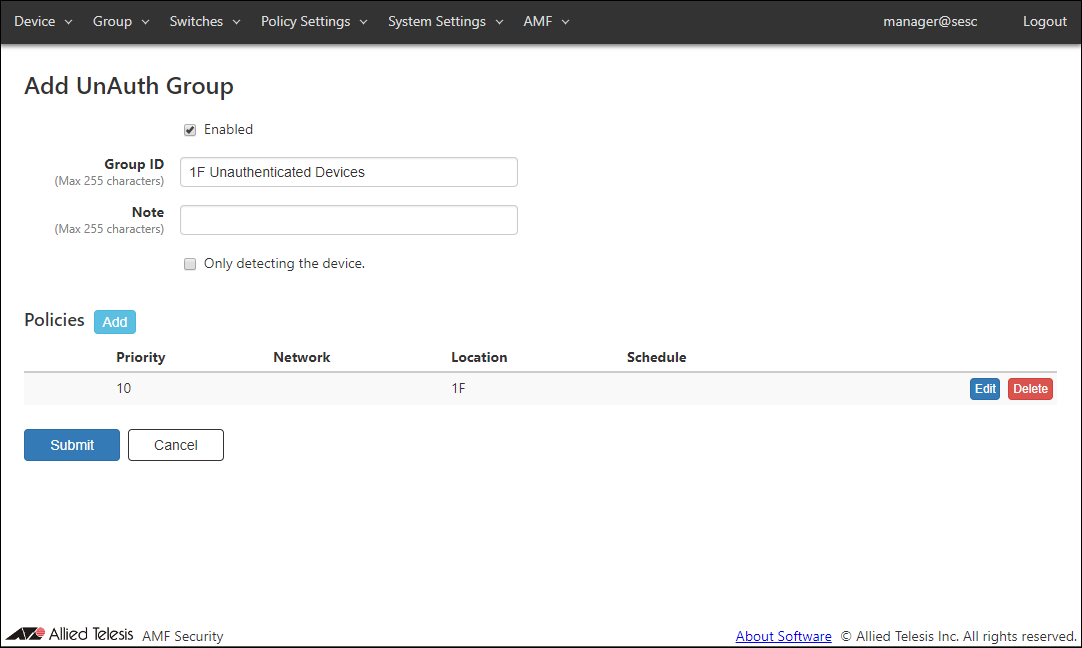This screenshot has width=1082, height=648.
Task: Add a new policy
Action: 115,322
